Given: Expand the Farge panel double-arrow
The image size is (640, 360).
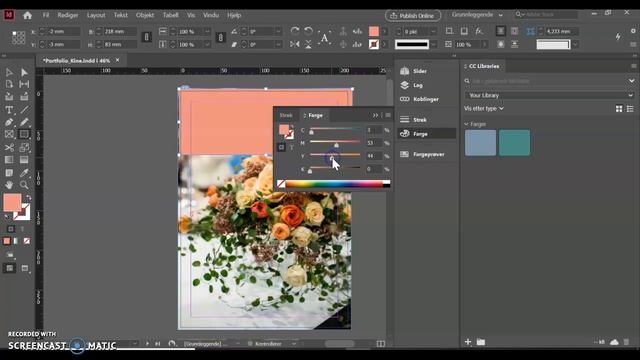Looking at the screenshot, I should tap(375, 116).
